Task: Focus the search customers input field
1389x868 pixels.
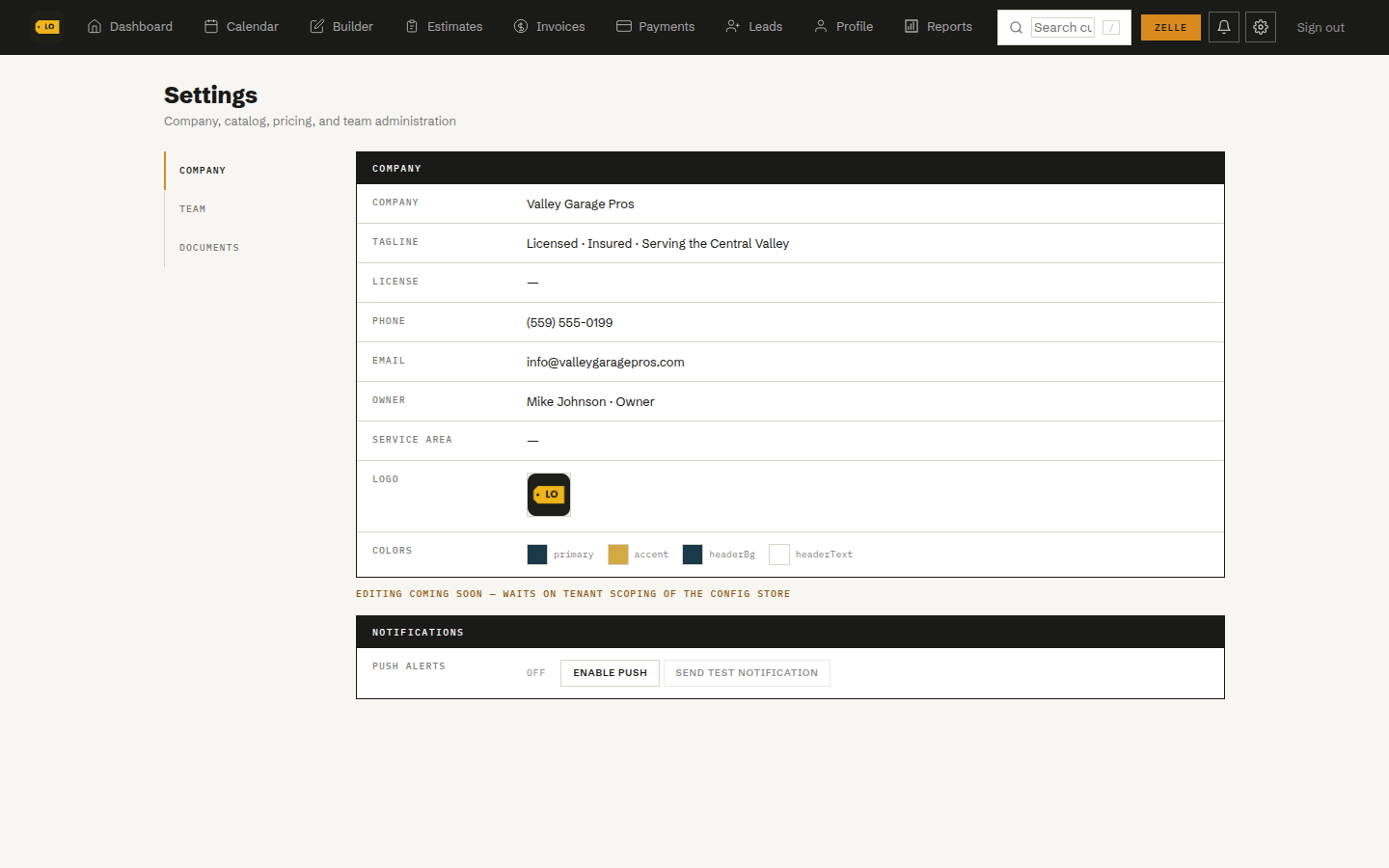Action: 1063,27
